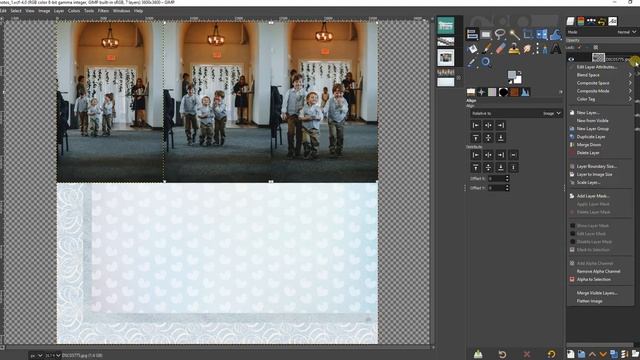Screen dimensions: 640x360
Task: Toggle visibility eye of top layer
Action: click(571, 59)
